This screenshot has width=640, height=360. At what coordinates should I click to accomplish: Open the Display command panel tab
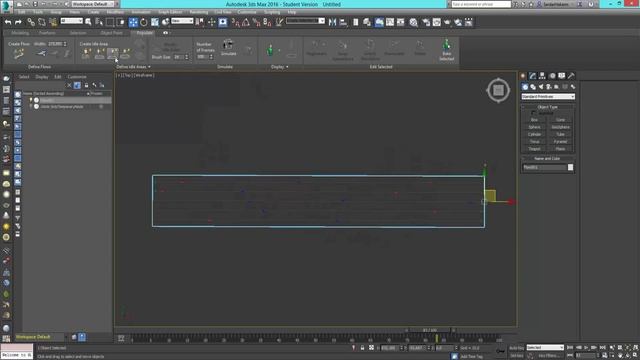[562, 76]
